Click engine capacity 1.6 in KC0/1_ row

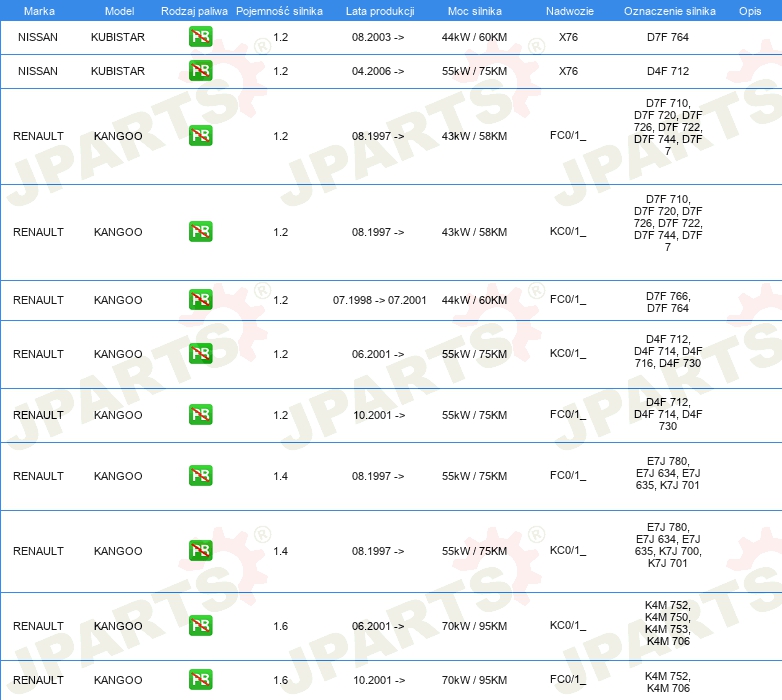(x=280, y=626)
